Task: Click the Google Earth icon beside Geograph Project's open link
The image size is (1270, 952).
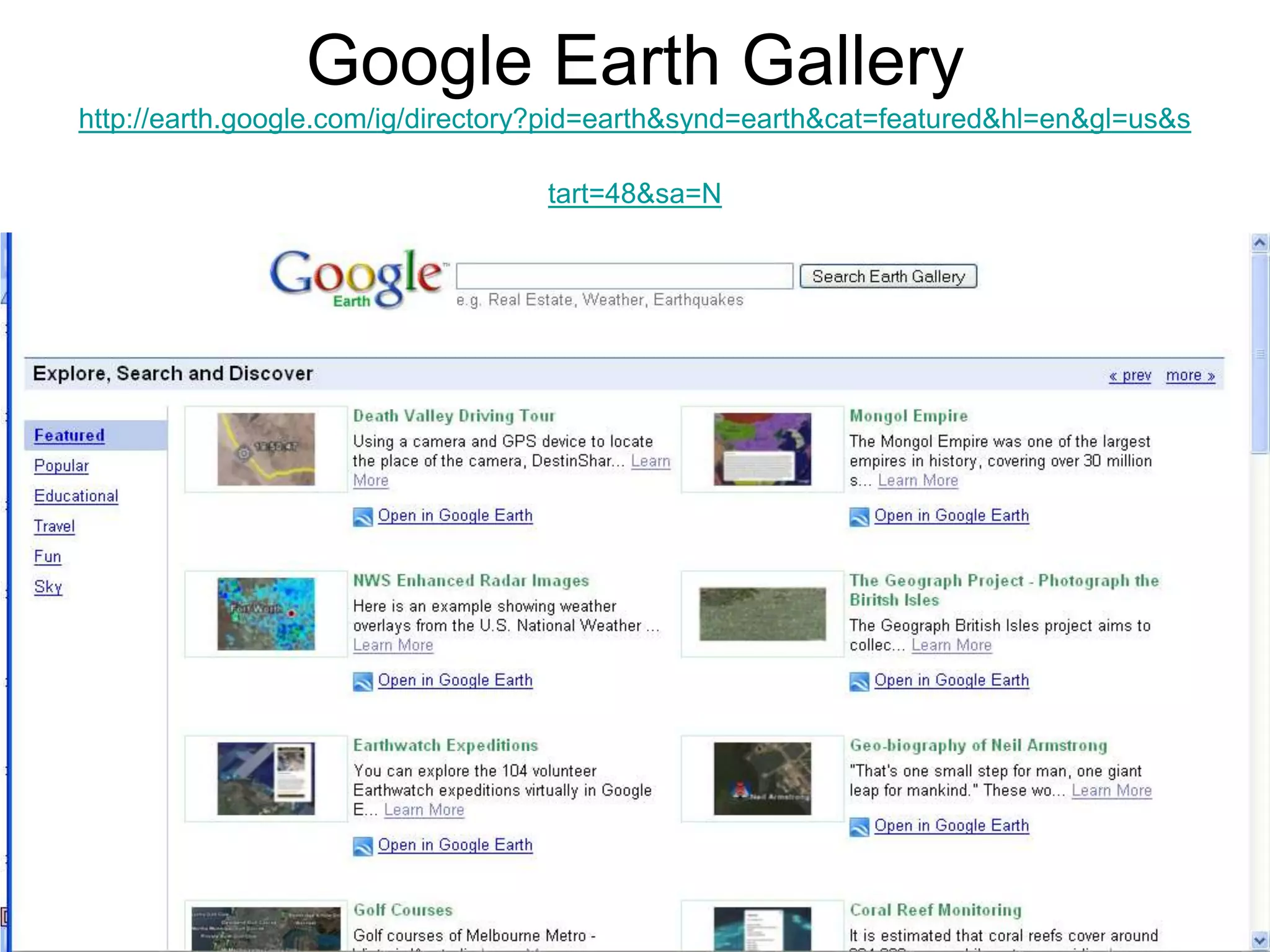Action: pos(859,681)
